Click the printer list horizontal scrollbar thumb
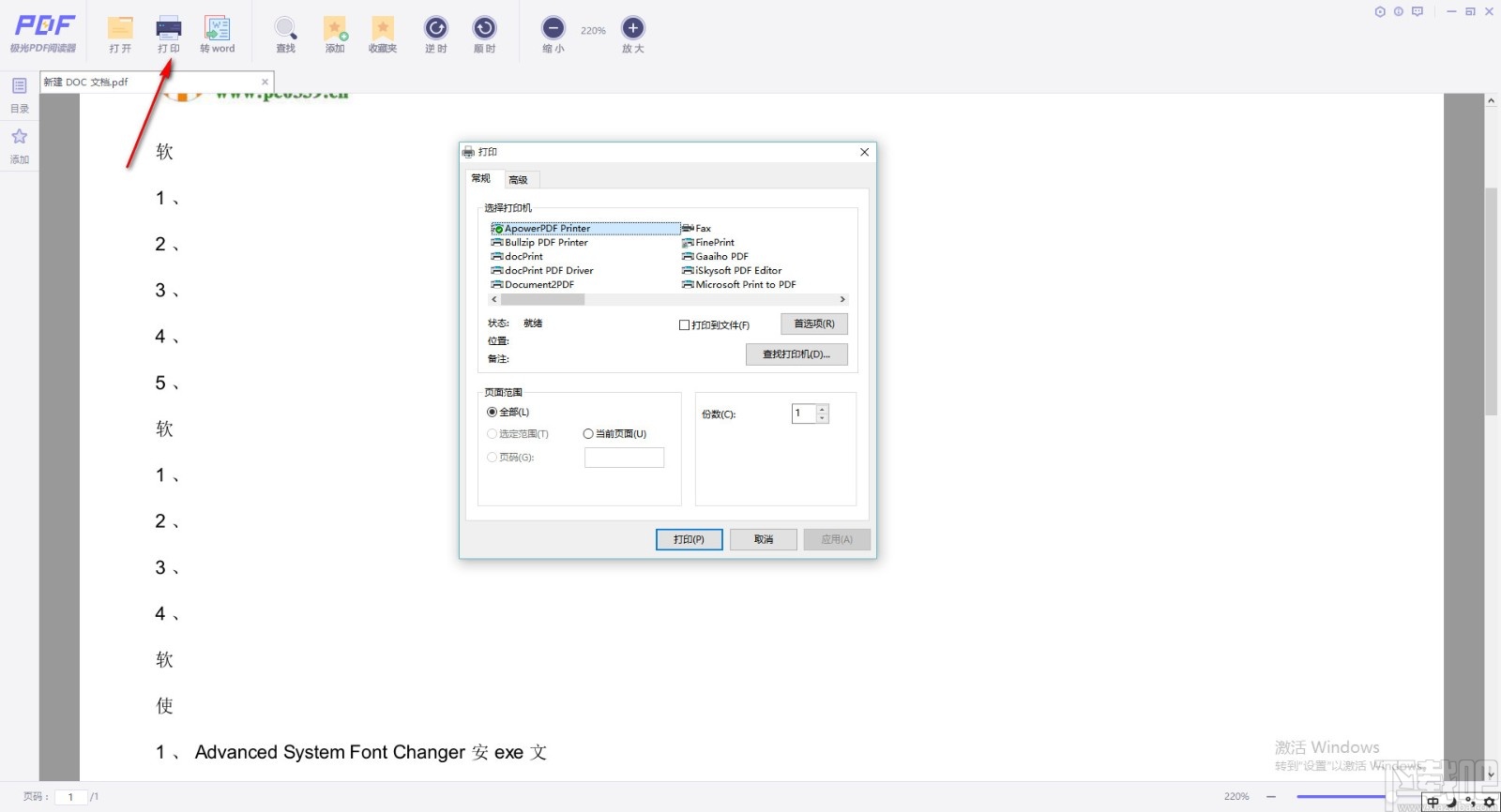The width and height of the screenshot is (1501, 812). [x=542, y=299]
